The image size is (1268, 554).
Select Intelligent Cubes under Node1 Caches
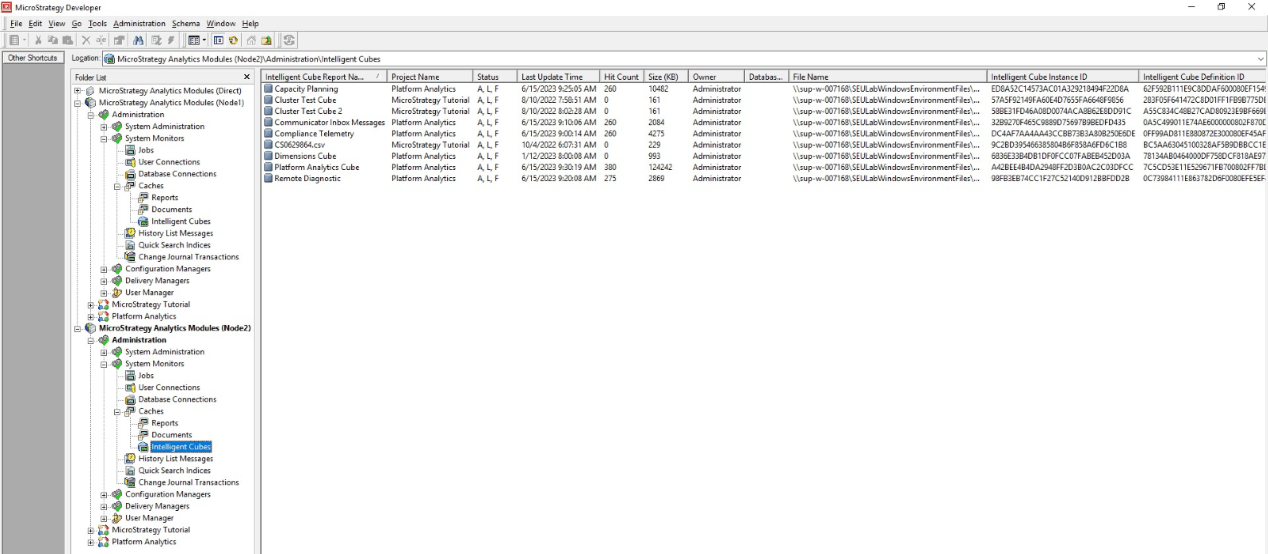coord(180,221)
